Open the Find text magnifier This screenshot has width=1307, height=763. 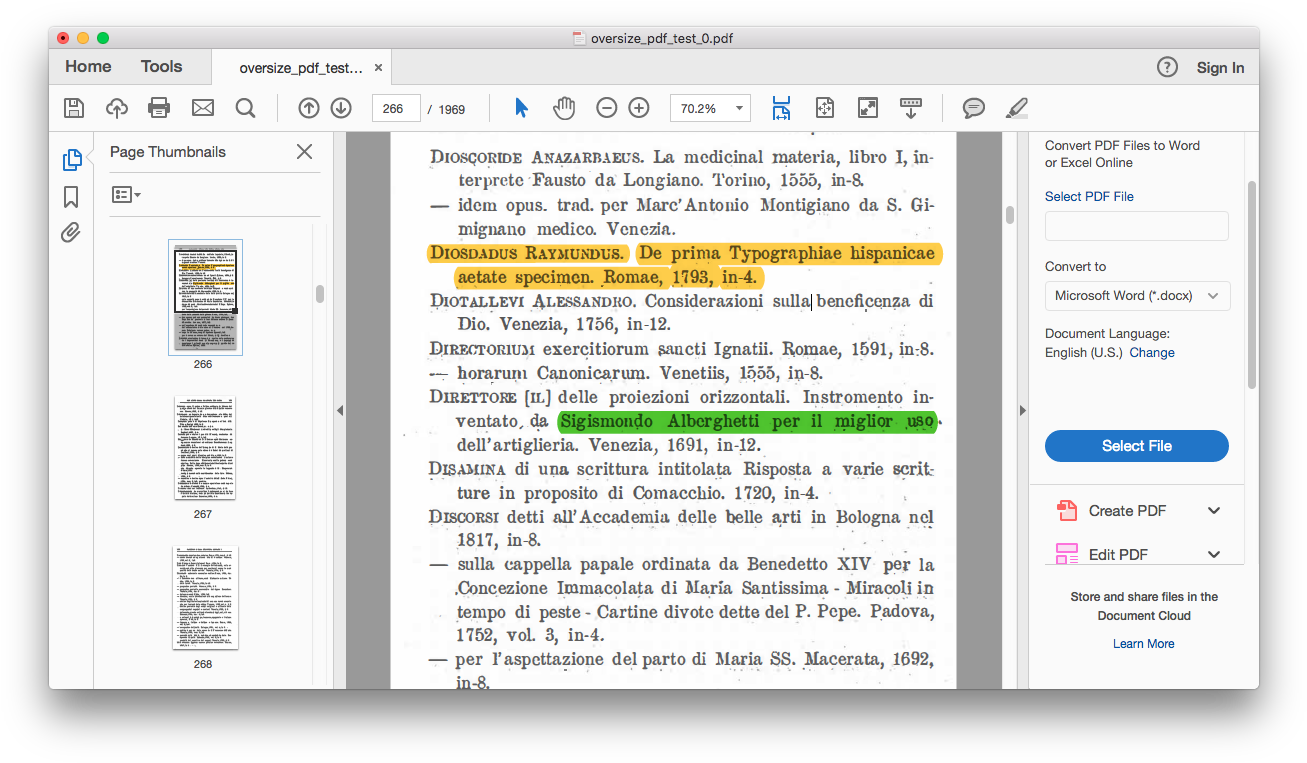point(245,108)
